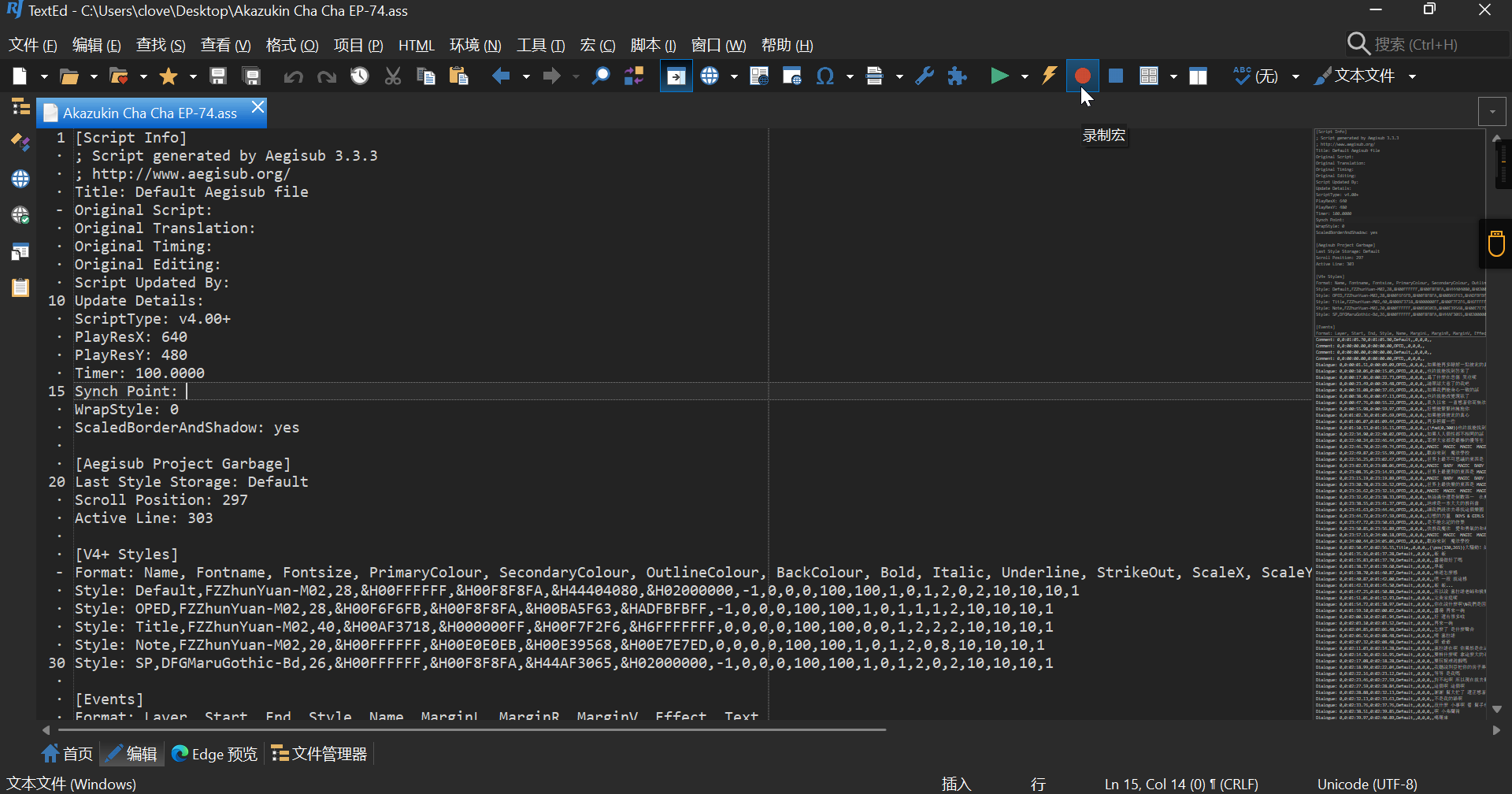This screenshot has height=794, width=1512.
Task: Open the clipboard panel in left sidebar
Action: pyautogui.click(x=20, y=288)
